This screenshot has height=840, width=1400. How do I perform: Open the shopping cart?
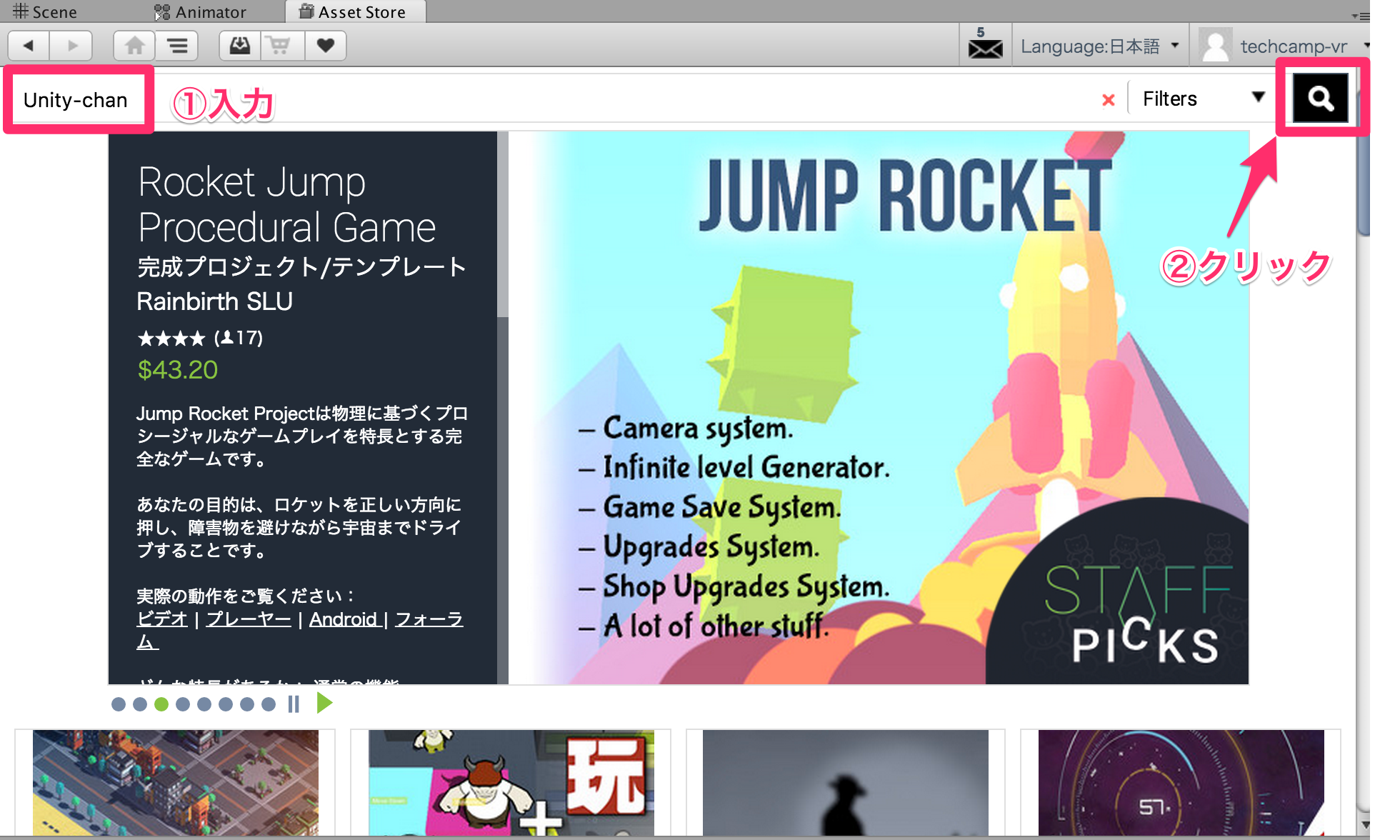280,46
